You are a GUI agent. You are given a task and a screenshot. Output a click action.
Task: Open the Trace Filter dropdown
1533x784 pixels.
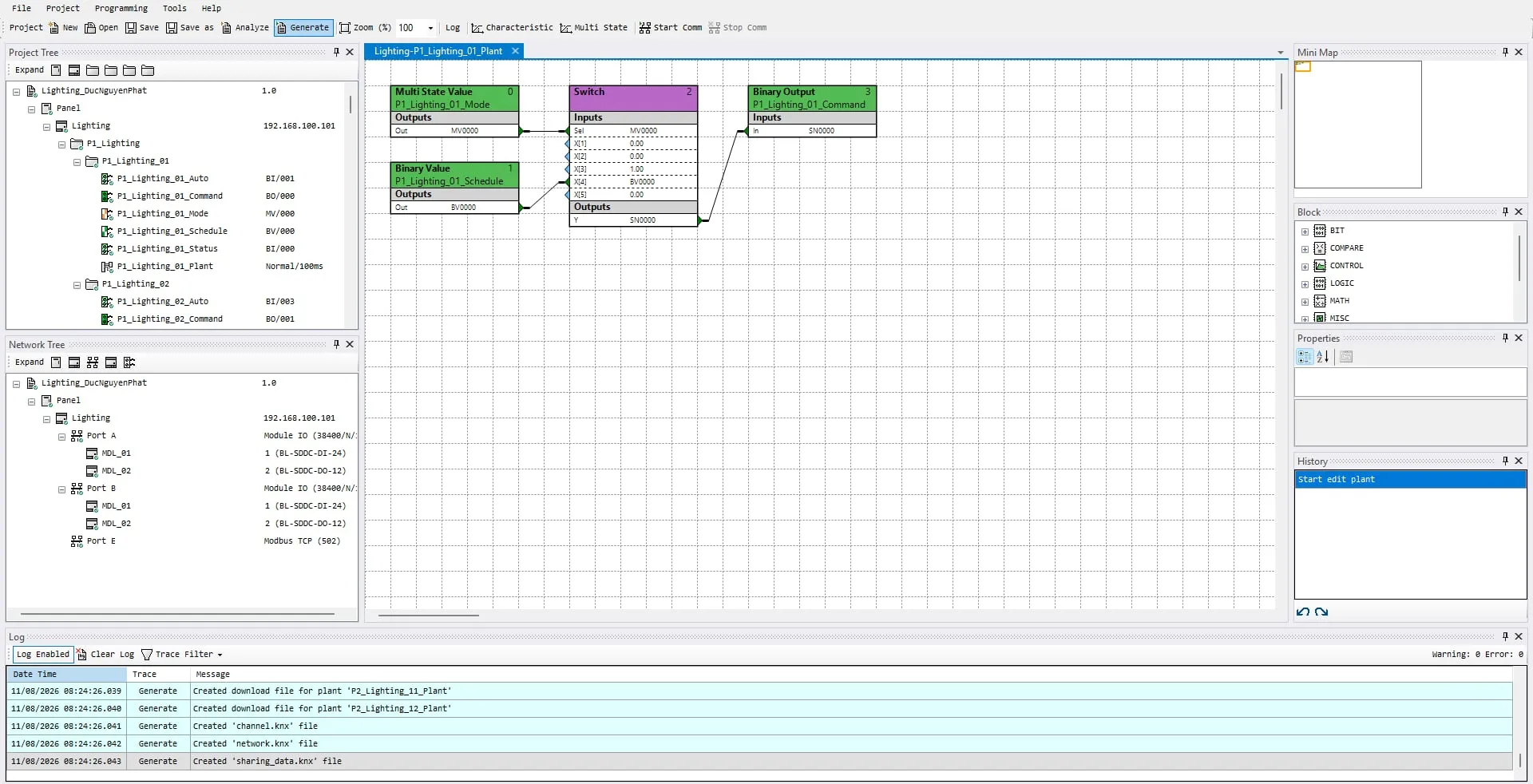coord(181,655)
